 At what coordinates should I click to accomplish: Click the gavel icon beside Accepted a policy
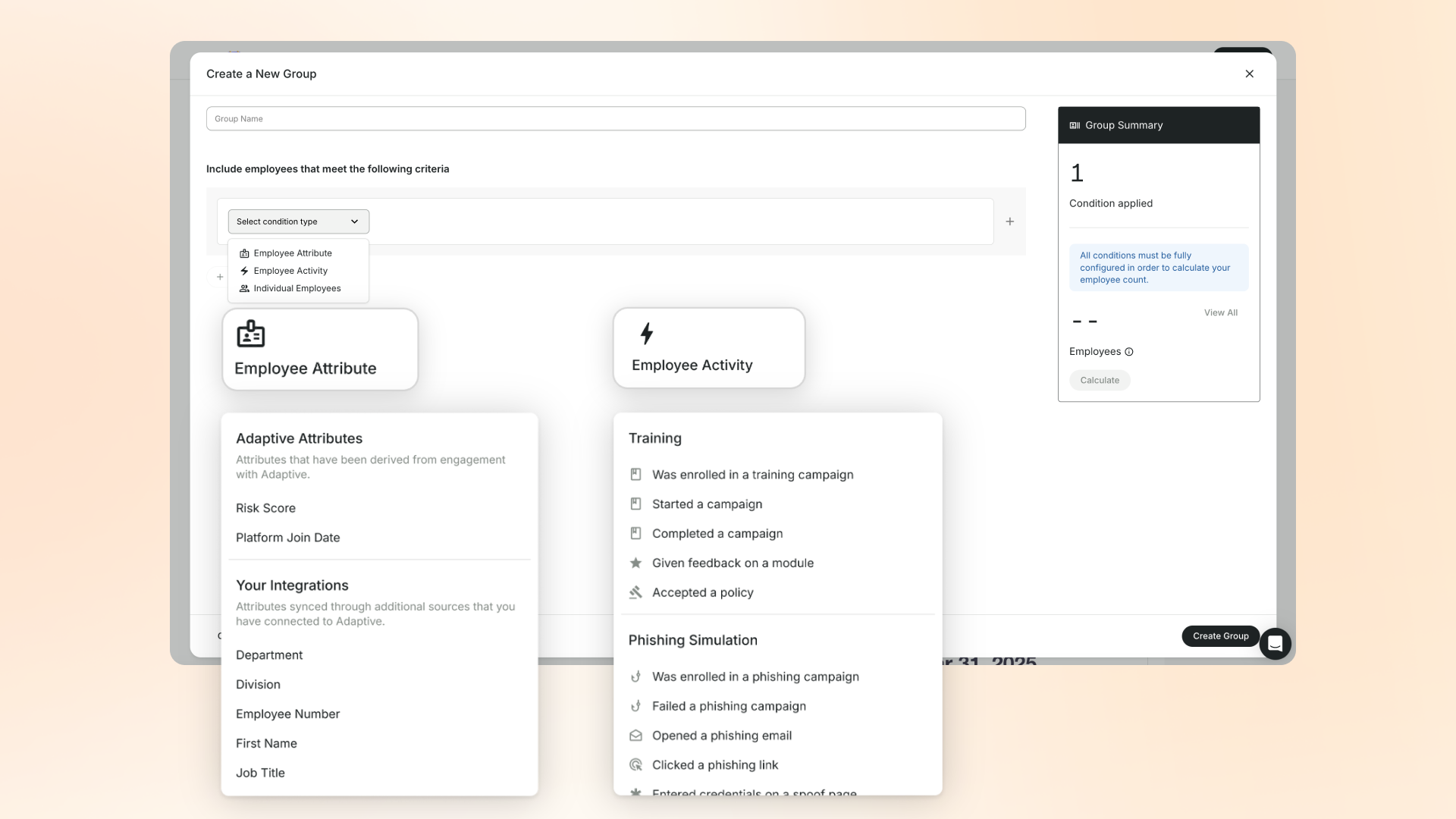[635, 592]
